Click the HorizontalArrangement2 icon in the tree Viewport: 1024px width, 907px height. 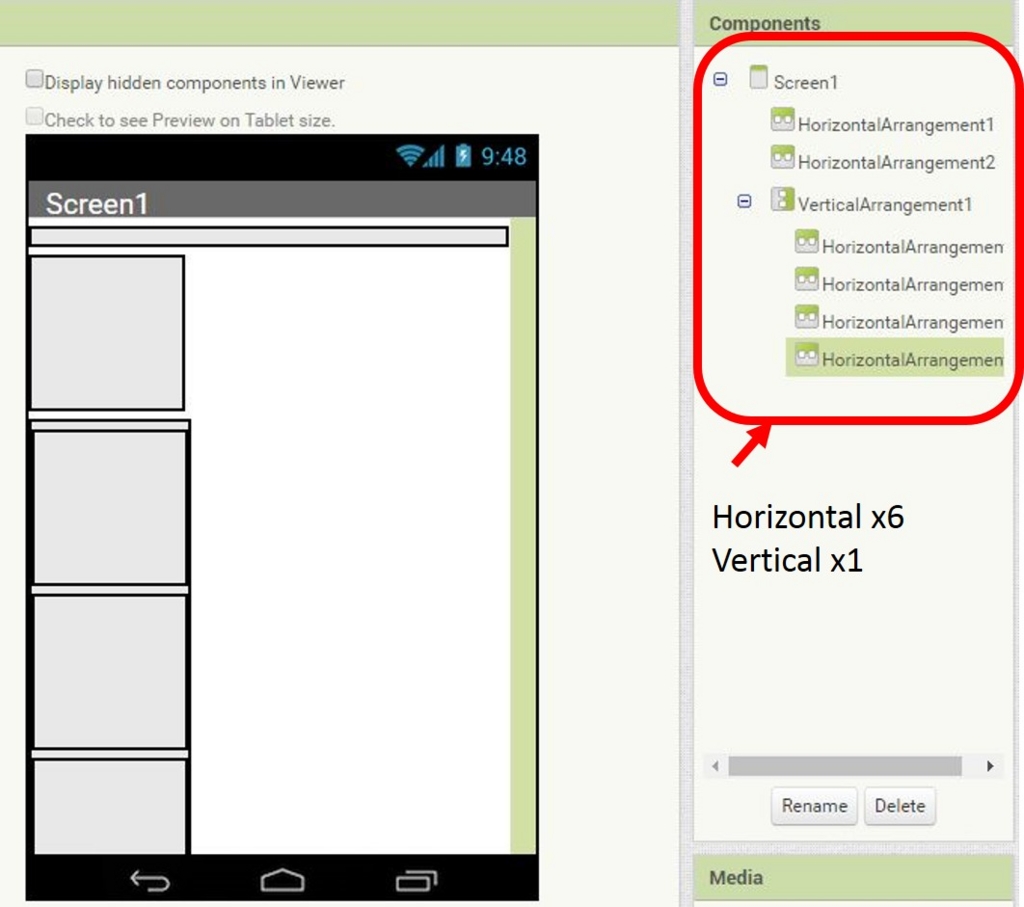coord(782,157)
